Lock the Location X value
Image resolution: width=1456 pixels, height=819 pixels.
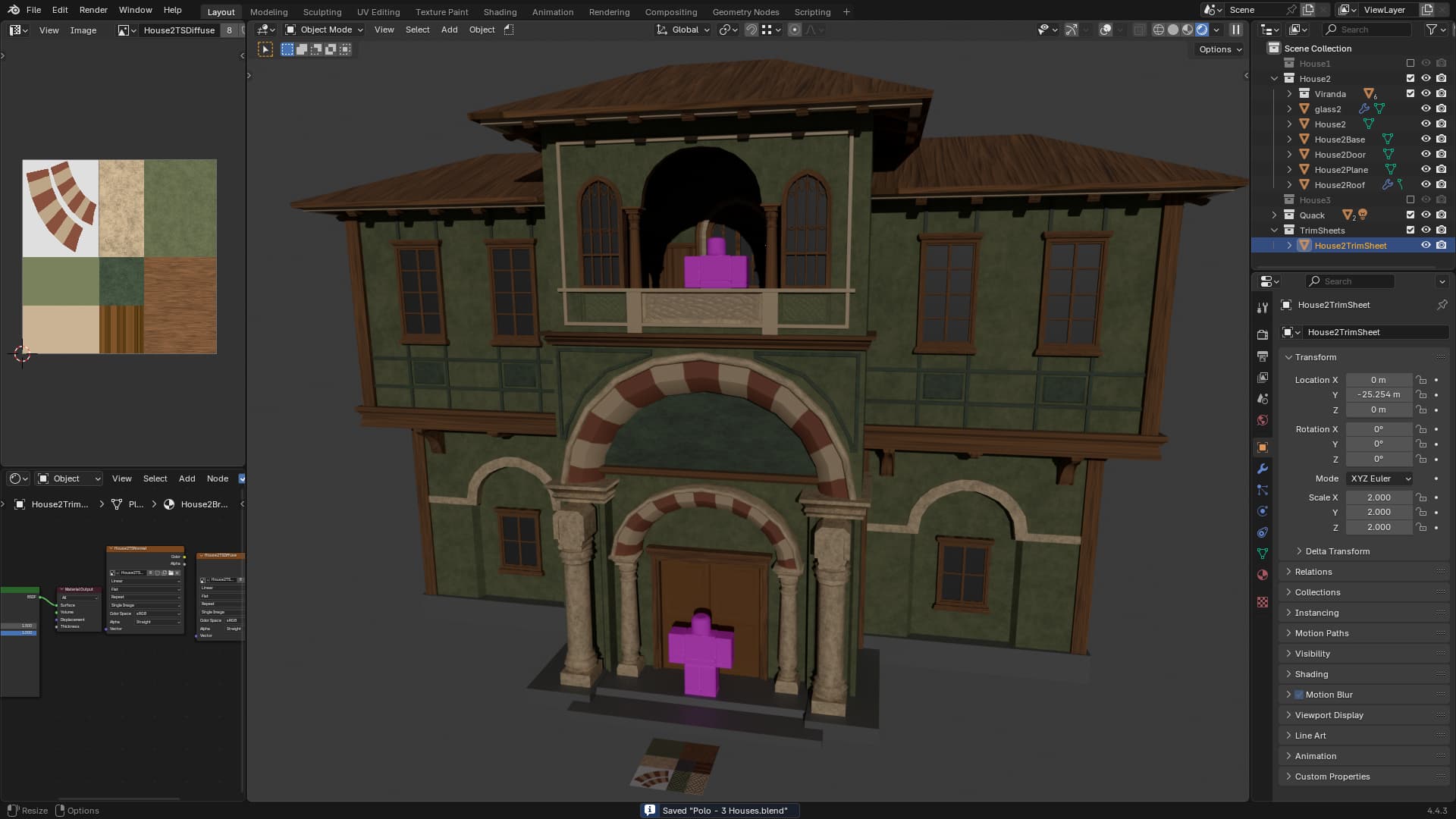pyautogui.click(x=1421, y=380)
